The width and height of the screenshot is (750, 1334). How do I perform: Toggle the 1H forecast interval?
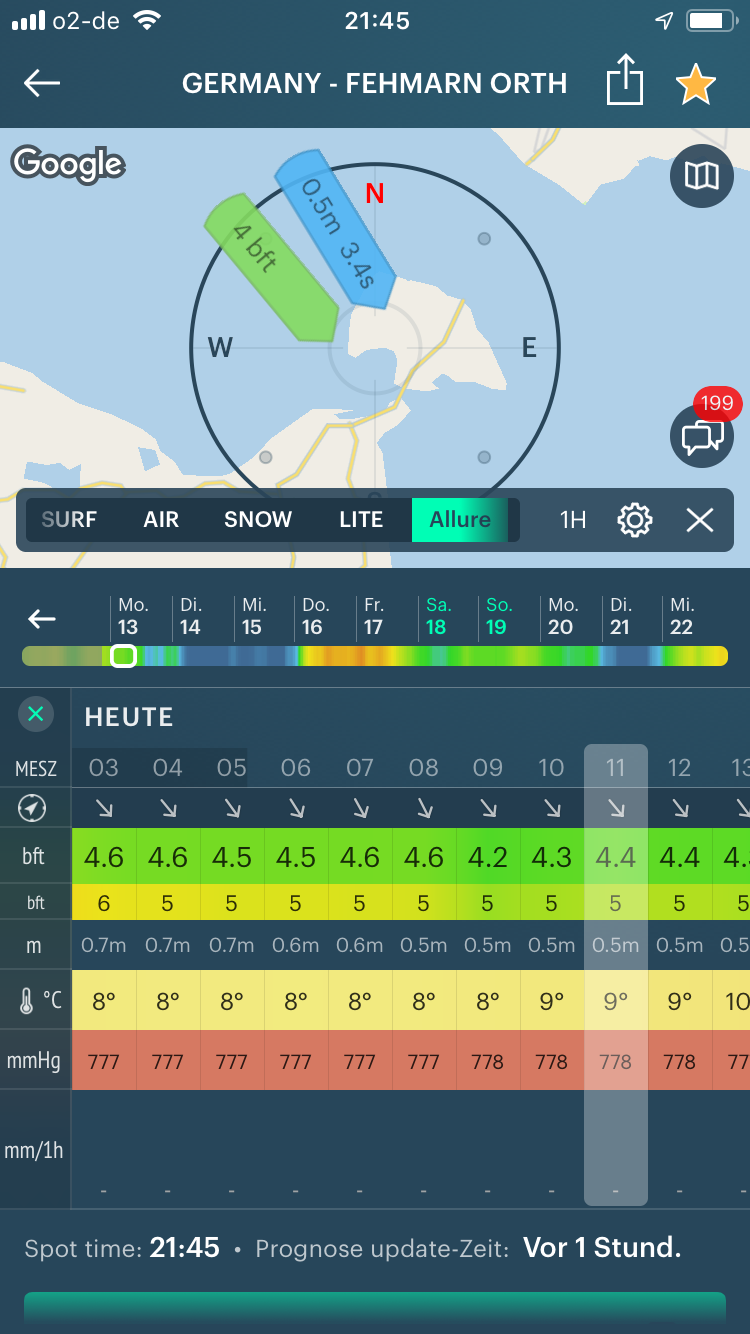pos(573,520)
